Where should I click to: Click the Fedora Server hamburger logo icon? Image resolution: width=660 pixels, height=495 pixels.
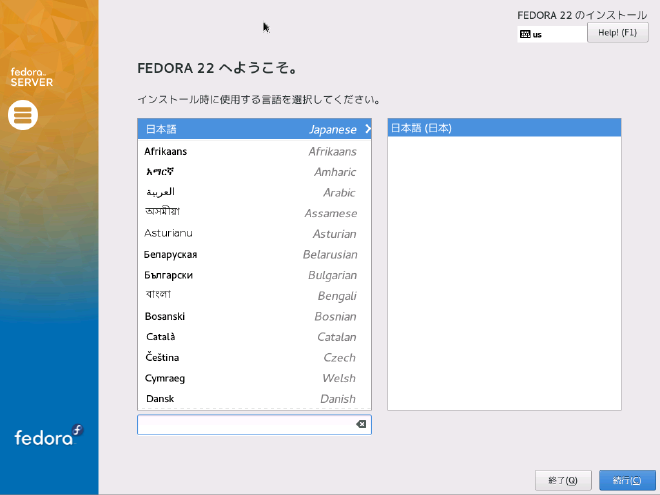(x=23, y=116)
